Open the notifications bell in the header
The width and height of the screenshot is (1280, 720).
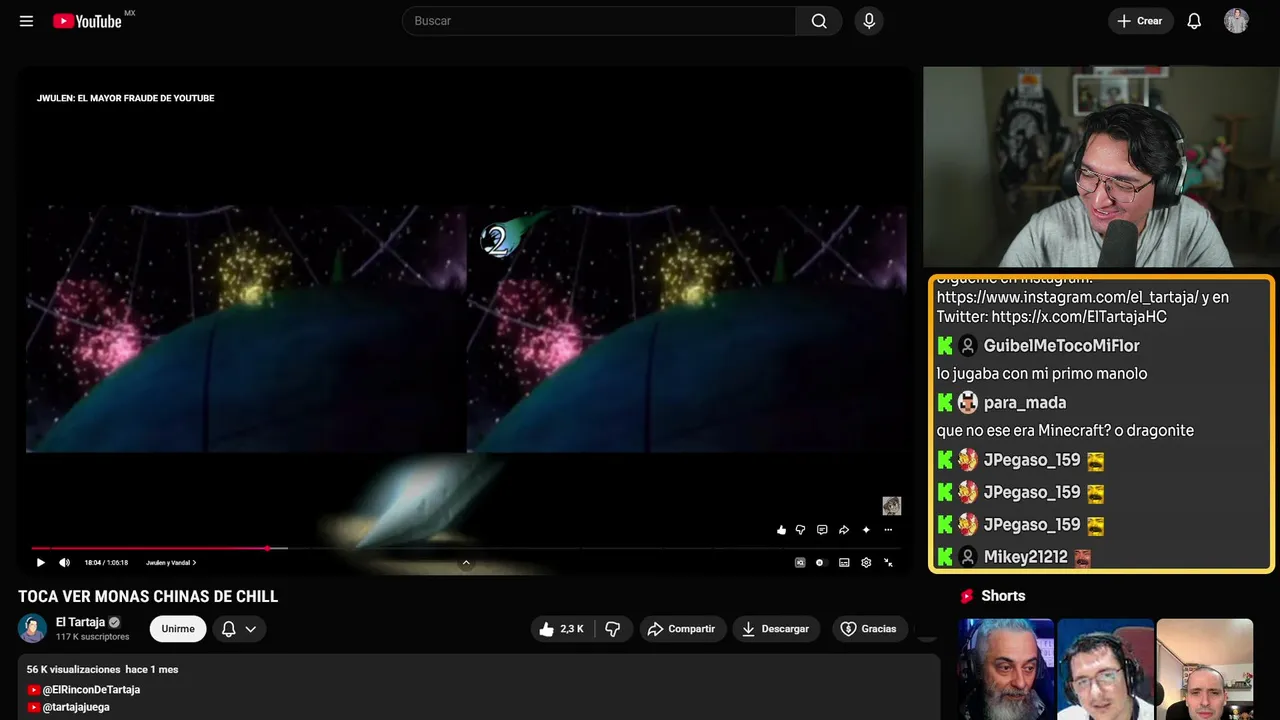click(1194, 21)
